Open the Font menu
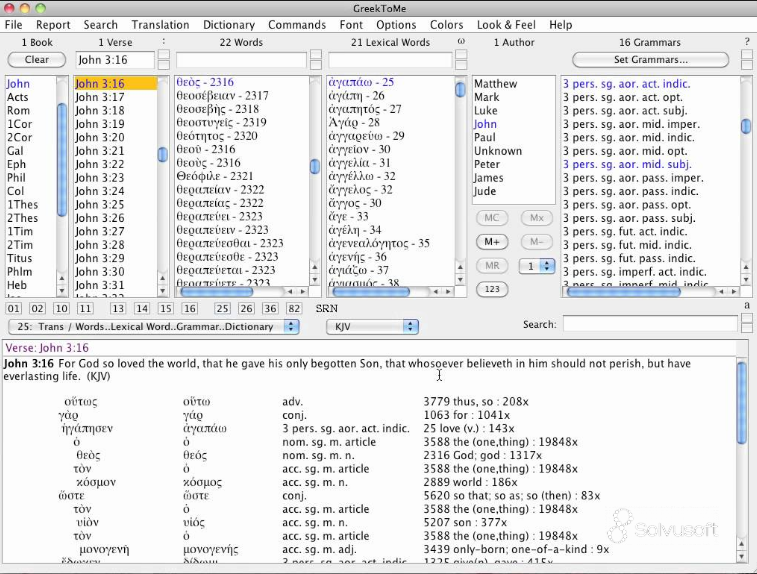The image size is (757, 574). point(351,25)
